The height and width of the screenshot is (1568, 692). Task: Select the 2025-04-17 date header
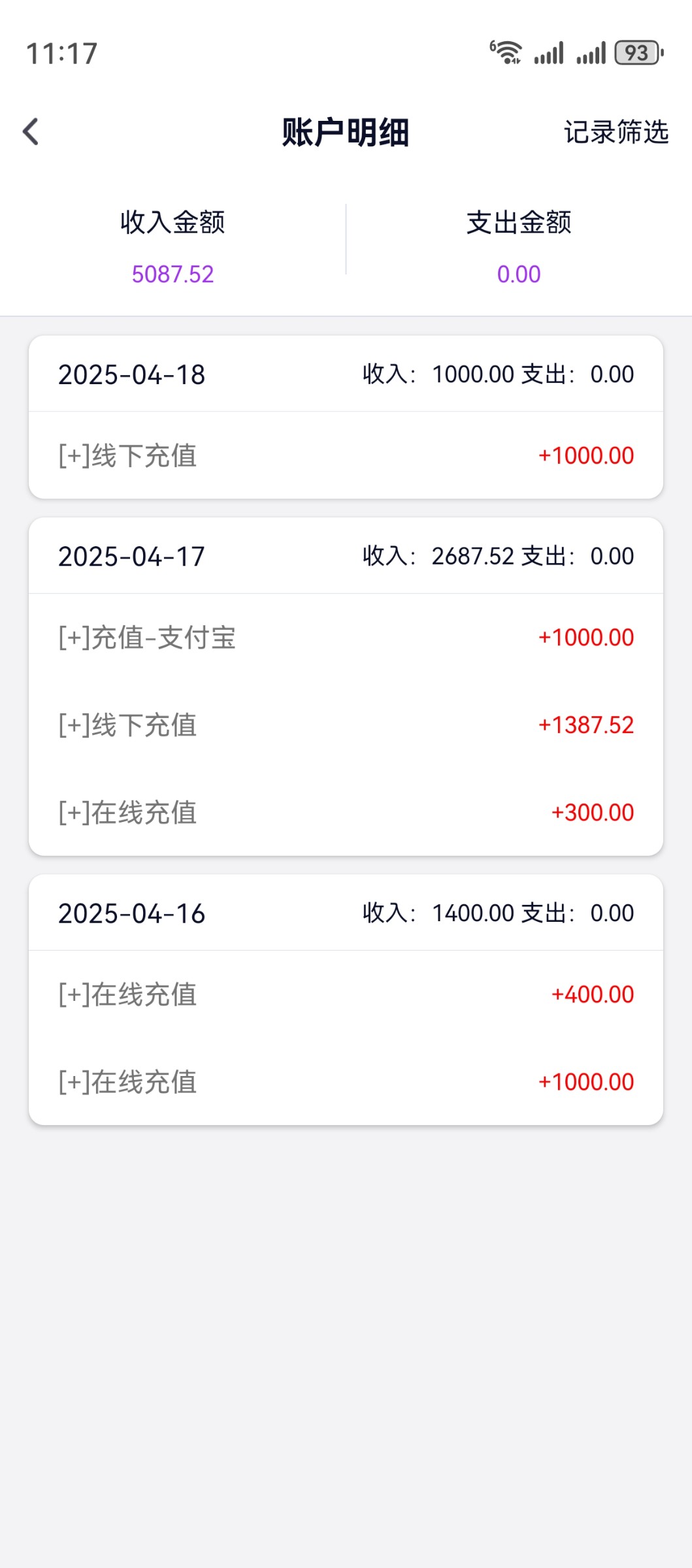click(131, 557)
